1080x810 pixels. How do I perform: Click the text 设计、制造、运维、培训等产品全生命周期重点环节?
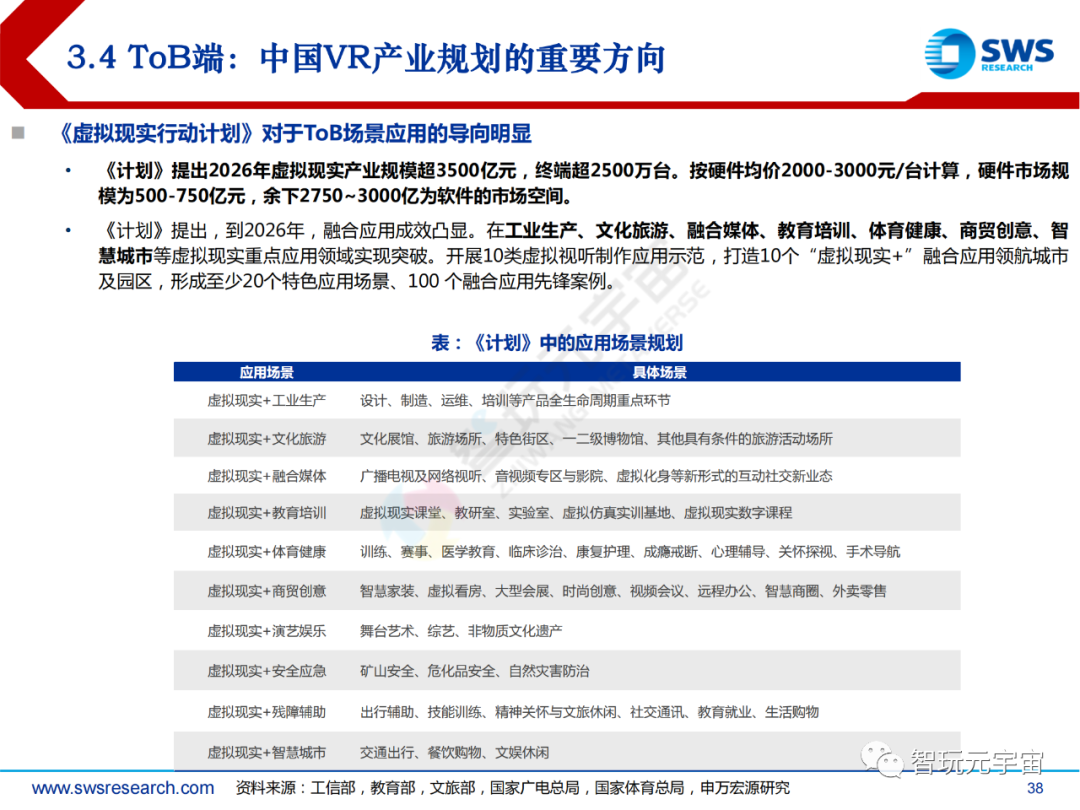tap(515, 400)
